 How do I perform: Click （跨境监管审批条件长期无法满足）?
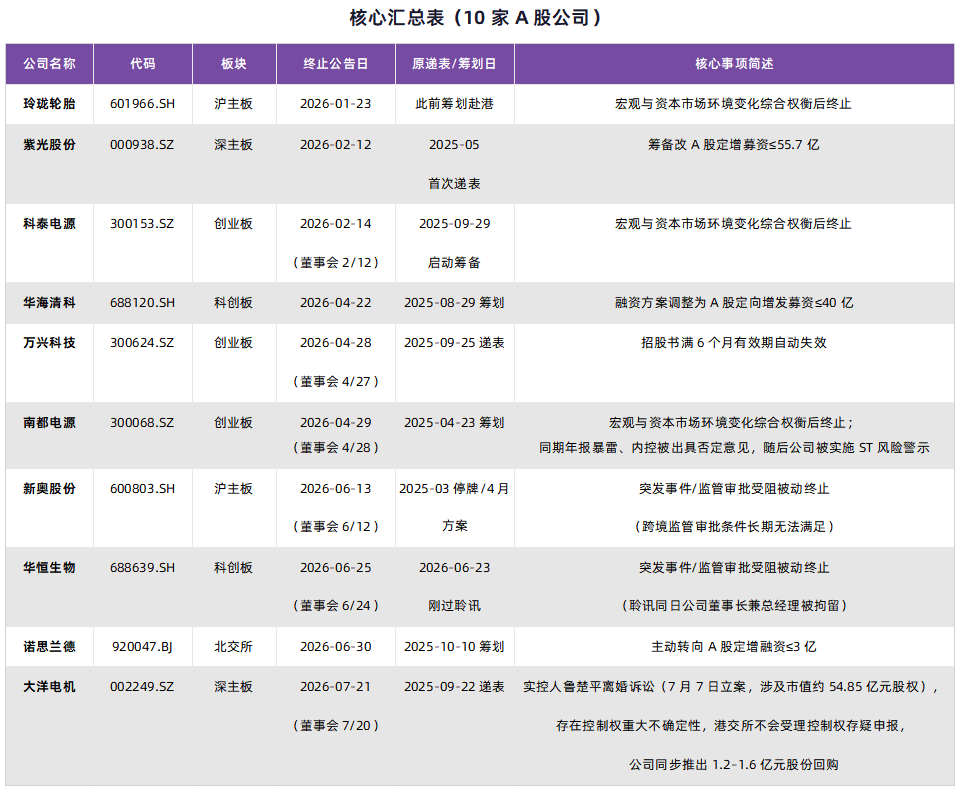[x=734, y=527]
